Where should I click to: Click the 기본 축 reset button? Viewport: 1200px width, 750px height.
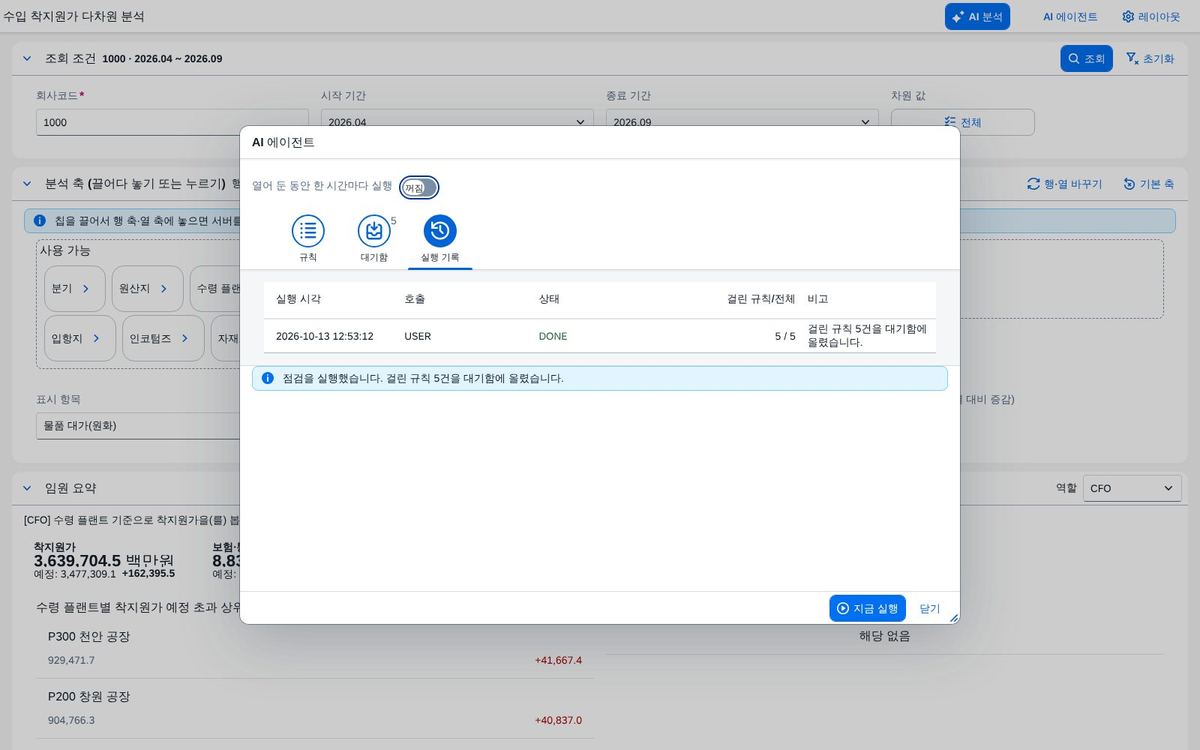1148,184
